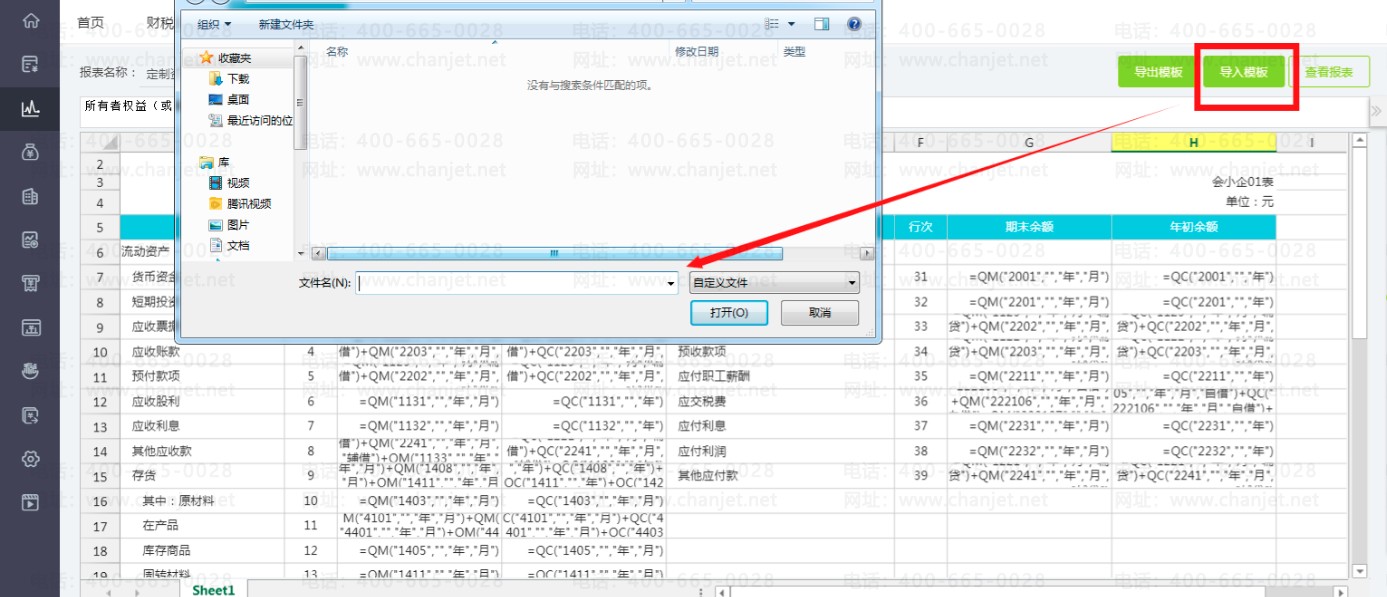
Task: Click 新建文件夹 in dialog toolbar
Action: (x=286, y=24)
